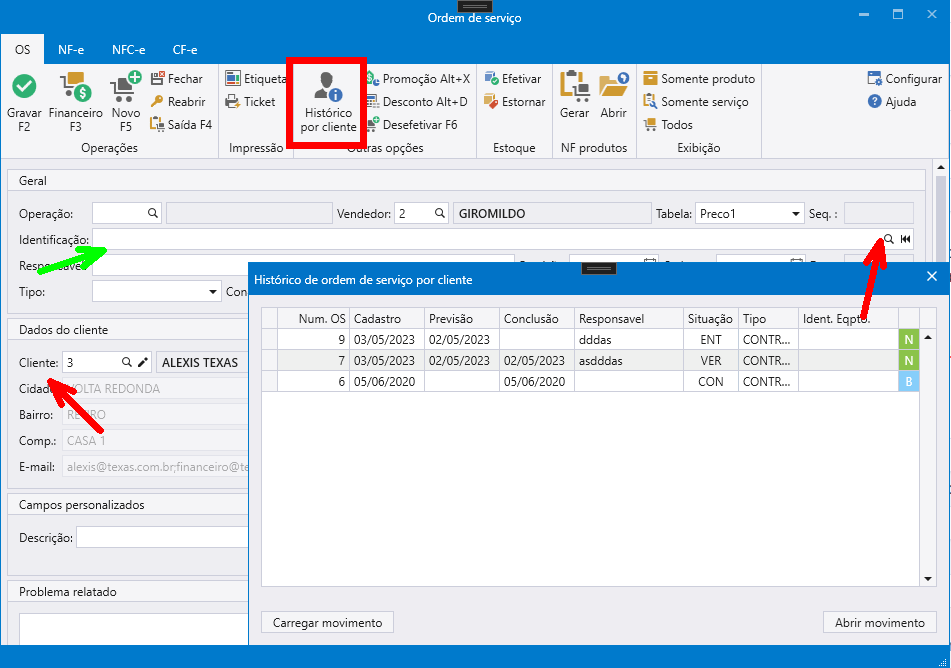Switch to the NF-e tab
Screen dimensions: 951x668
coord(71,50)
